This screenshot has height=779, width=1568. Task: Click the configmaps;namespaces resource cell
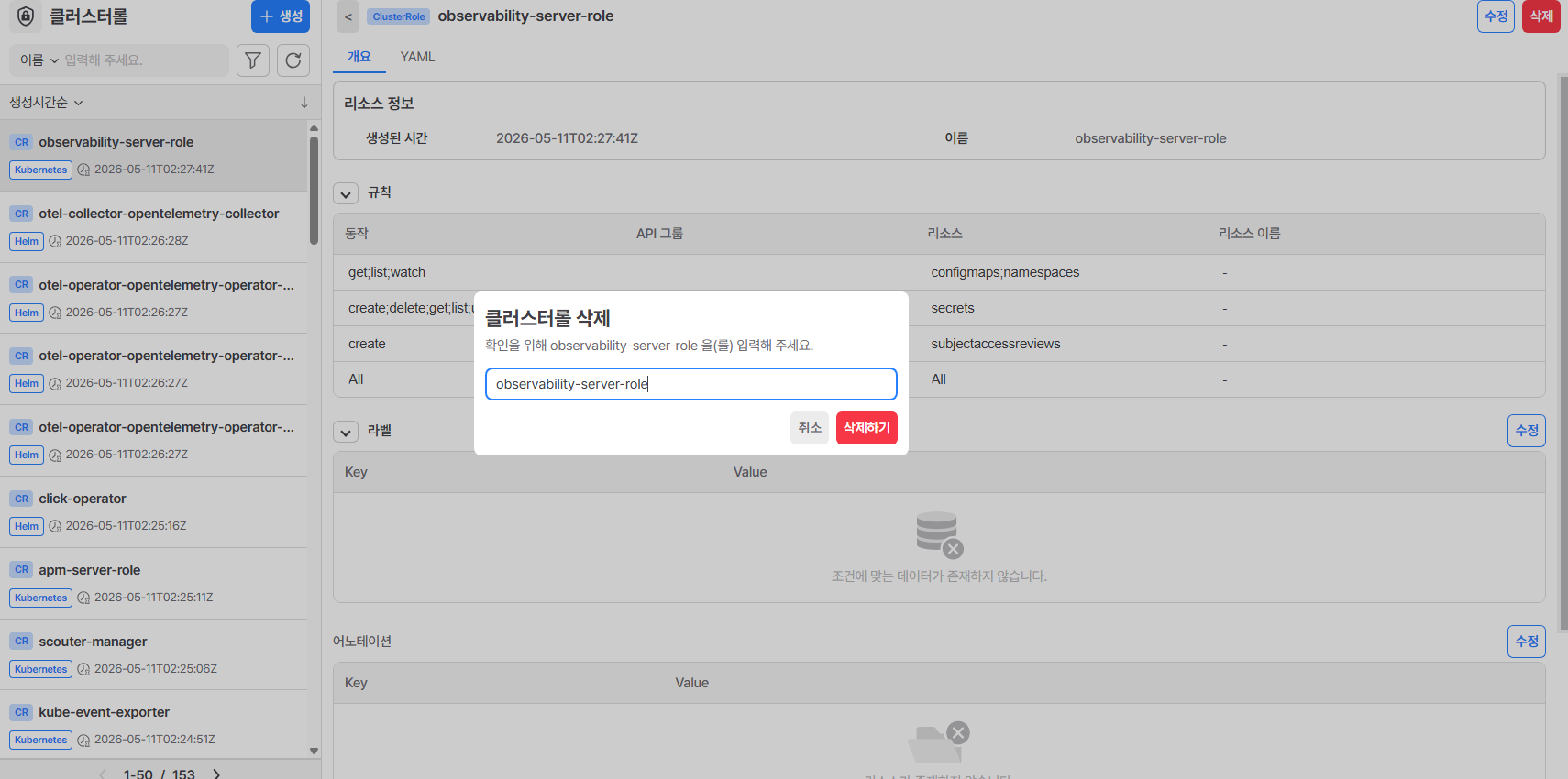(x=1005, y=272)
